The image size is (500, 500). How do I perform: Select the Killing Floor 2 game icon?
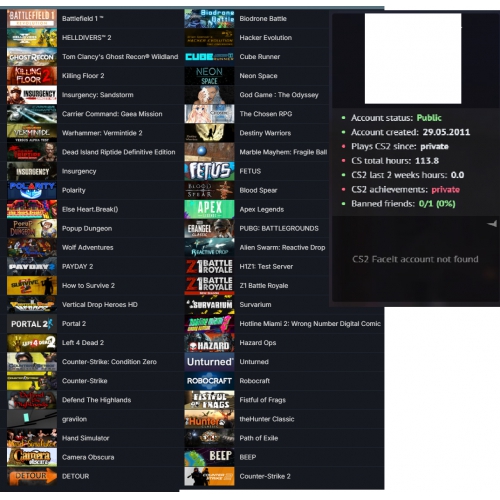[32, 76]
